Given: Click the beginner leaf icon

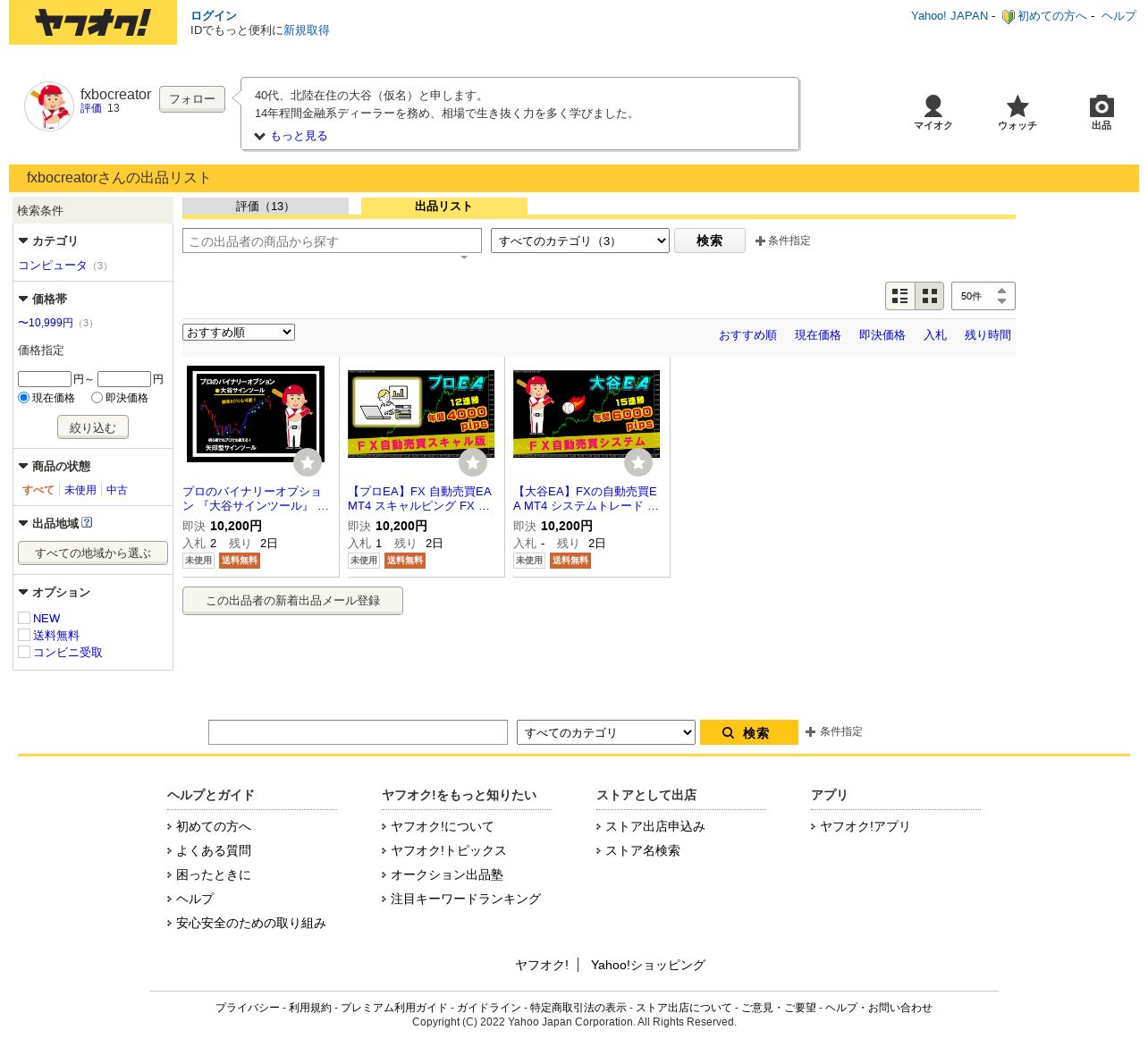Looking at the screenshot, I should coord(1008,16).
